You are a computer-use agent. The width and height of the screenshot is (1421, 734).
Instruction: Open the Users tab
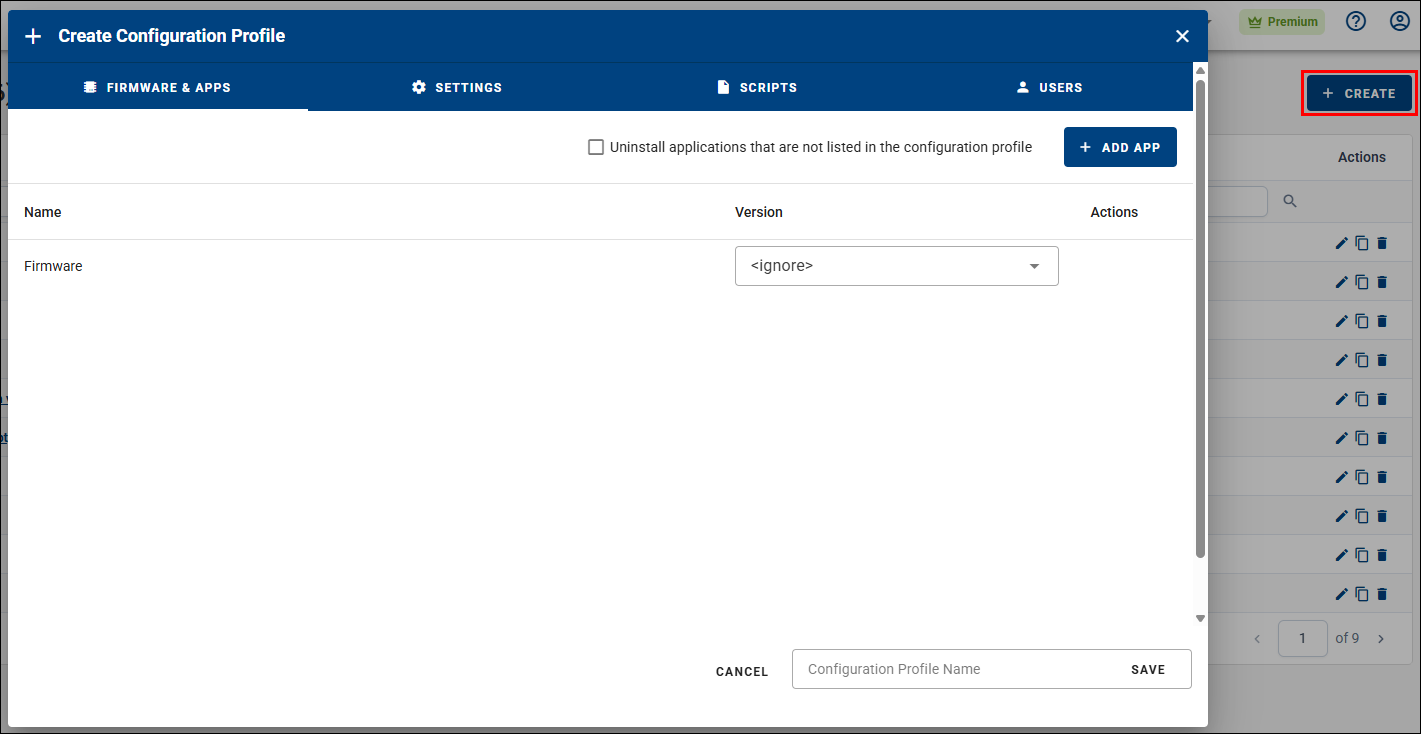point(1049,88)
